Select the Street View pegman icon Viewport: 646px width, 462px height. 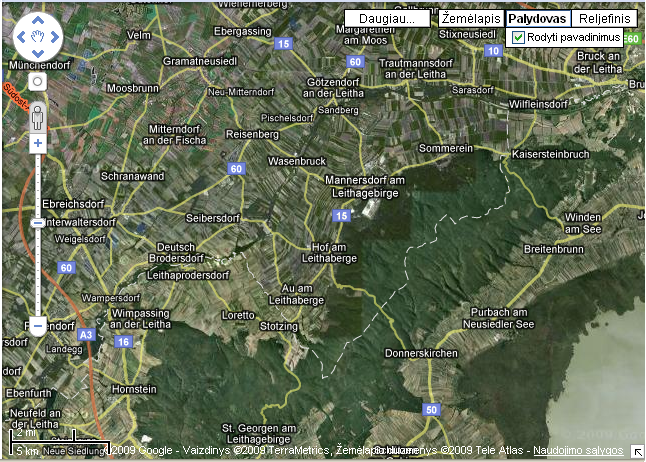click(x=37, y=117)
